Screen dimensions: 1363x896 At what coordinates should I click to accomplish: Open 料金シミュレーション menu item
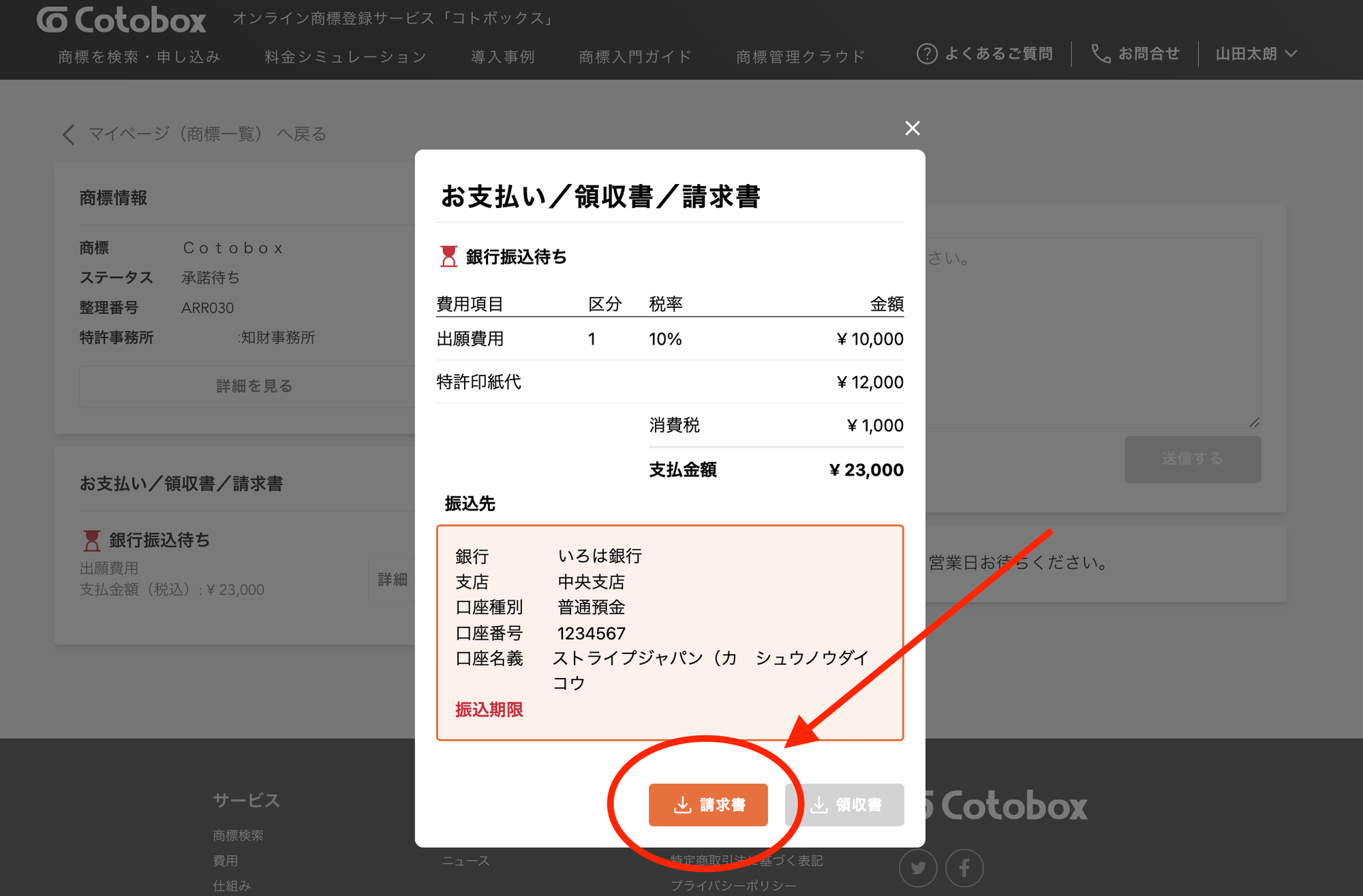[x=346, y=57]
